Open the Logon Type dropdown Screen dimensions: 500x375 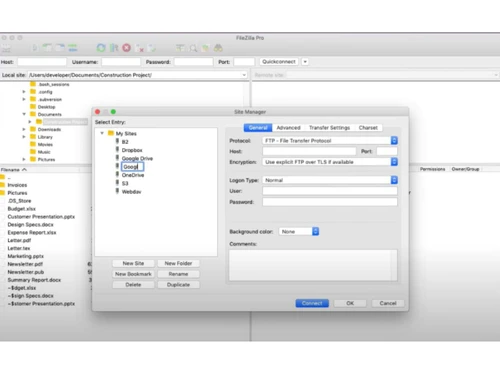click(330, 180)
